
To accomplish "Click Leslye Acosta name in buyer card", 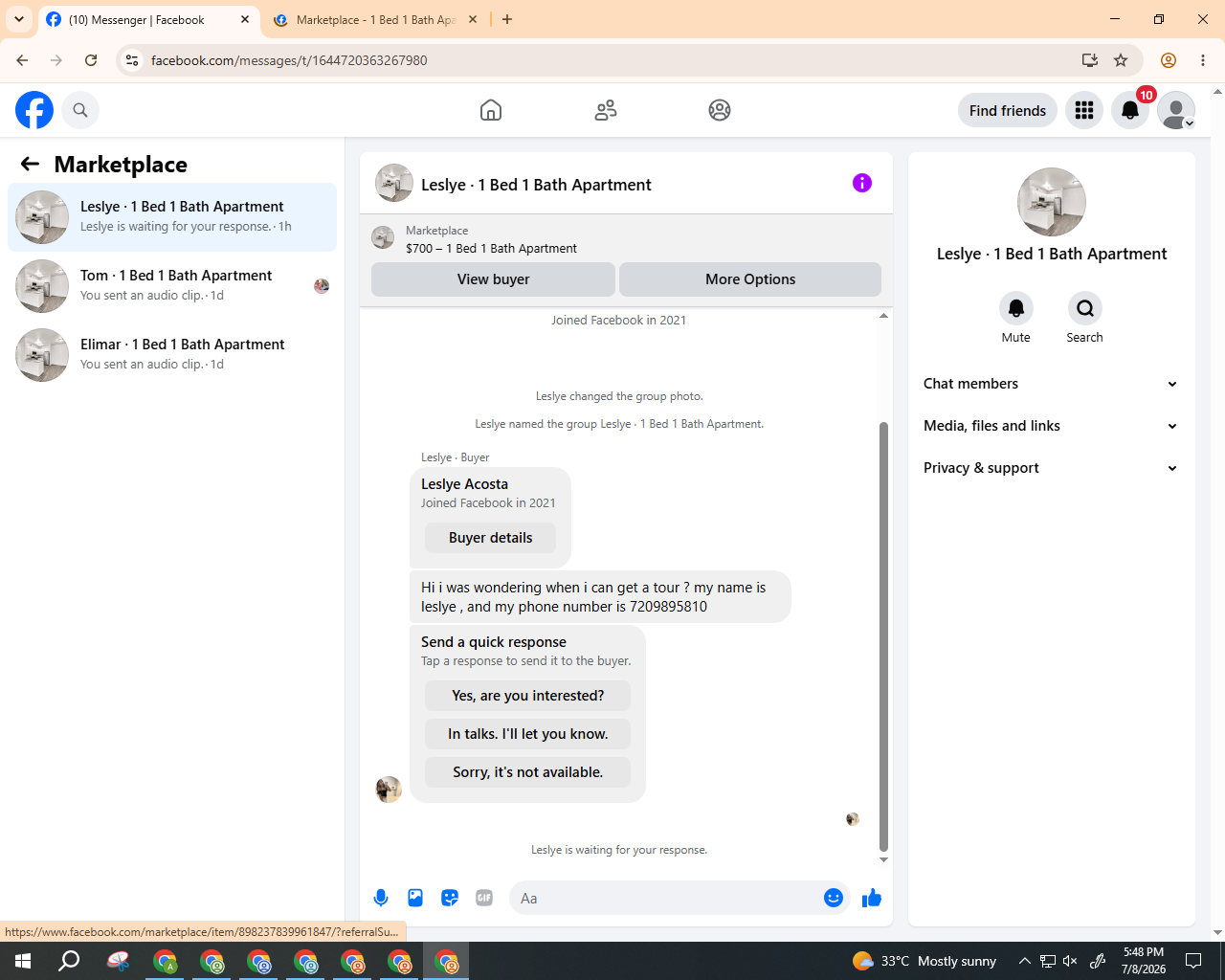I will [464, 484].
